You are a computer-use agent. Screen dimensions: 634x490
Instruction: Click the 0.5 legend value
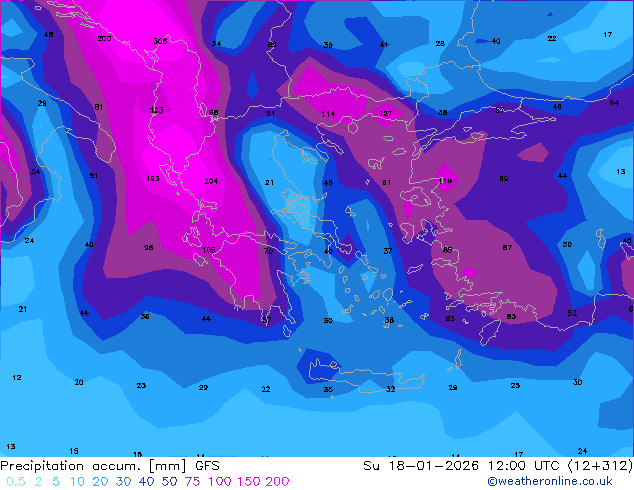[16, 482]
